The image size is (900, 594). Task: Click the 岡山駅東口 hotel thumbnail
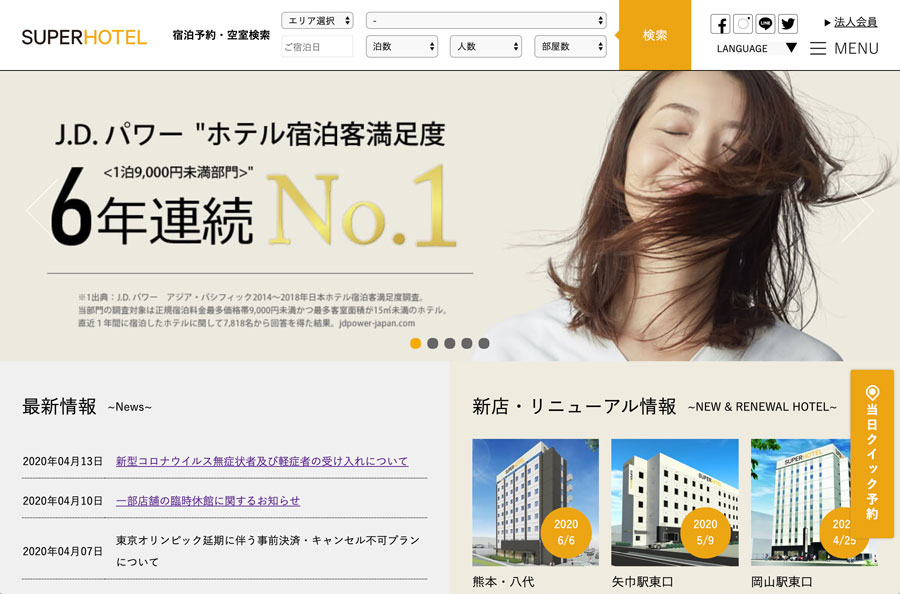click(814, 502)
